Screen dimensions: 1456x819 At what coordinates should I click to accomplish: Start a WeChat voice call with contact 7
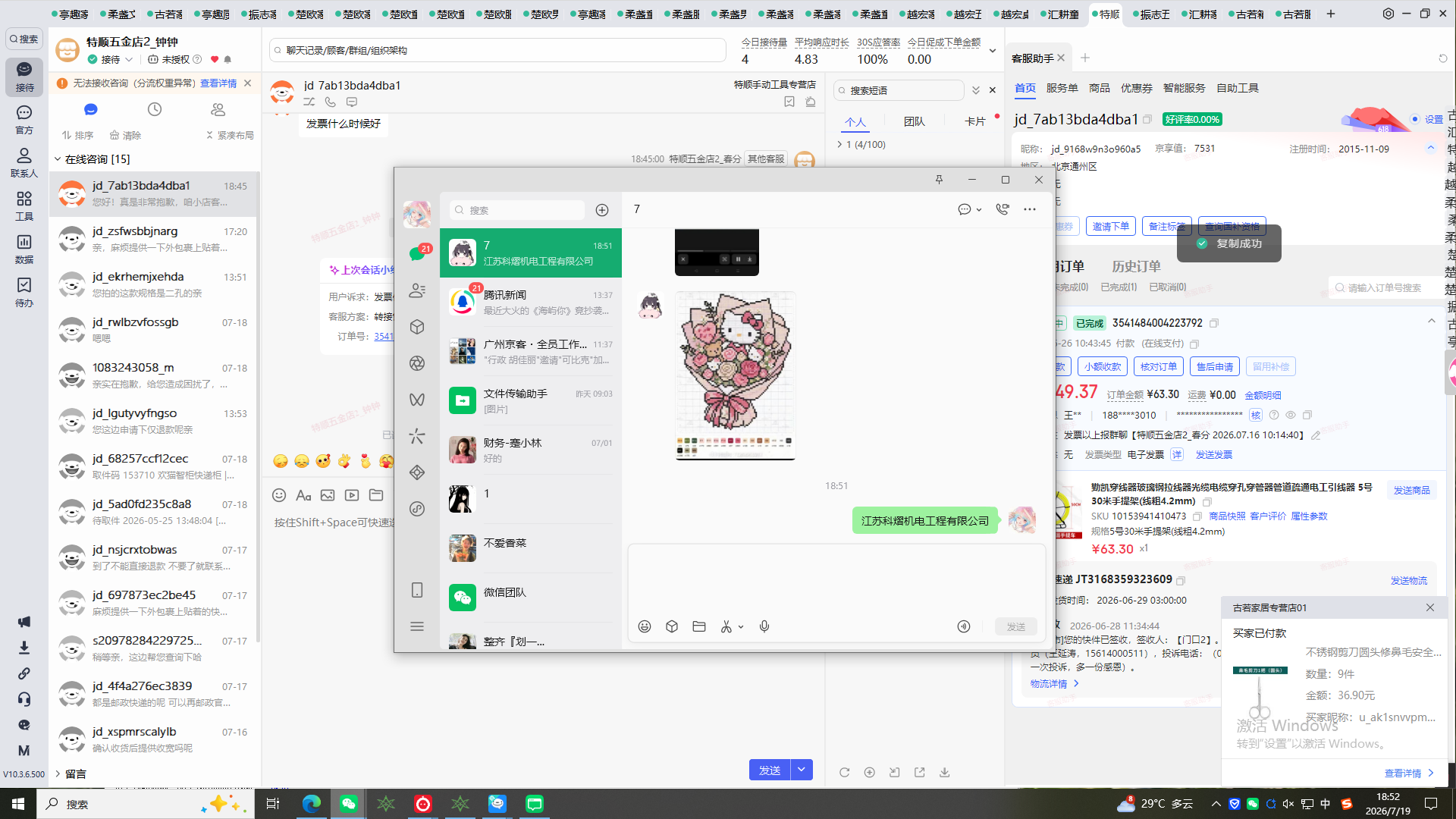[x=1003, y=209]
